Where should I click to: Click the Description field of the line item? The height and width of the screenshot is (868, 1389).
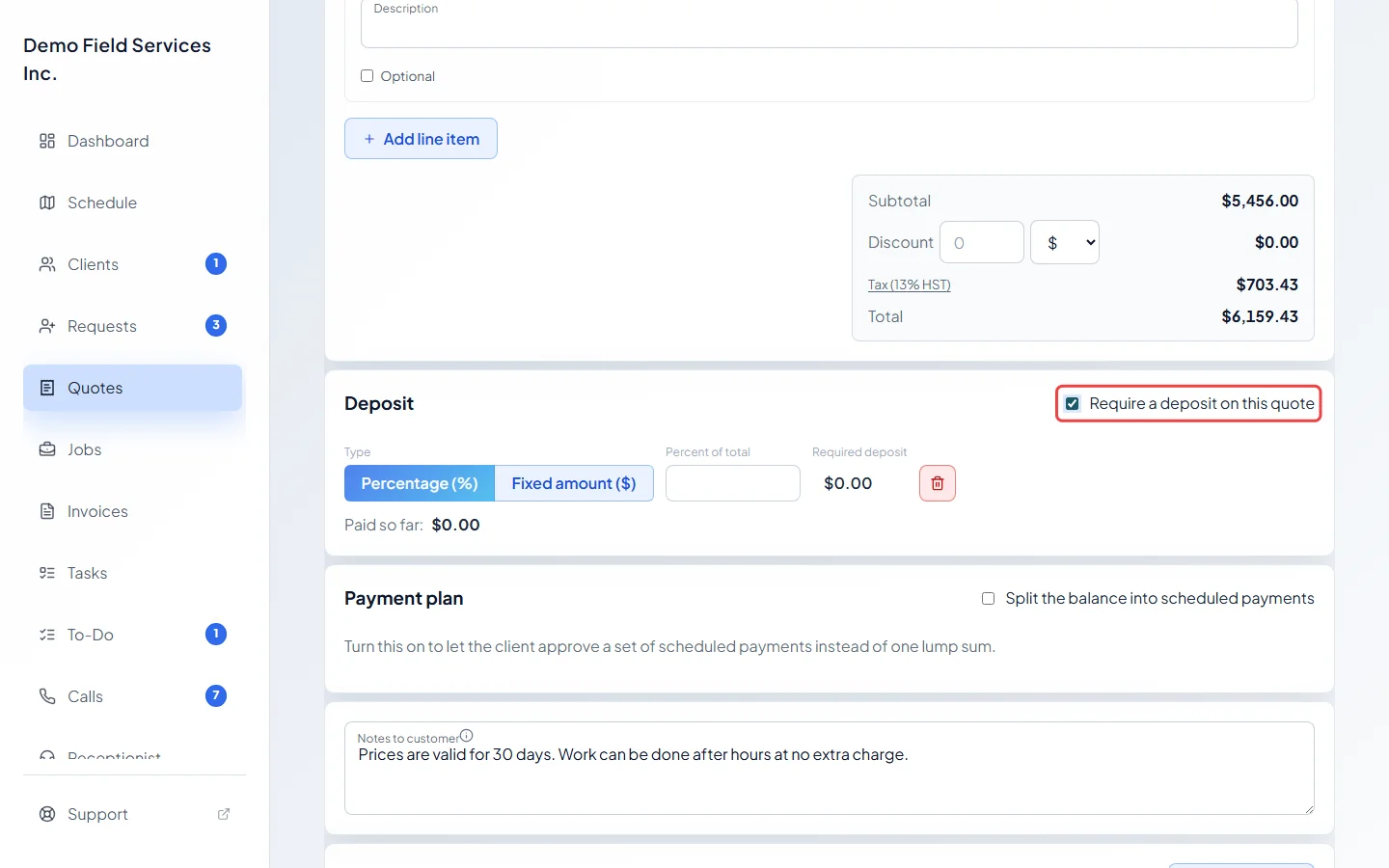[830, 22]
